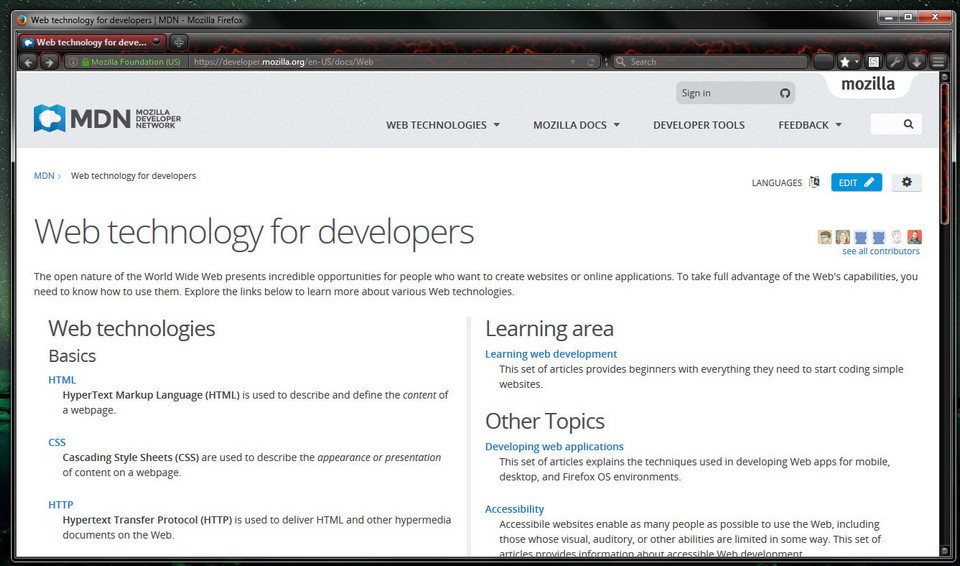This screenshot has width=960, height=566.
Task: Select the Web technology for developers tab
Action: pos(92,42)
